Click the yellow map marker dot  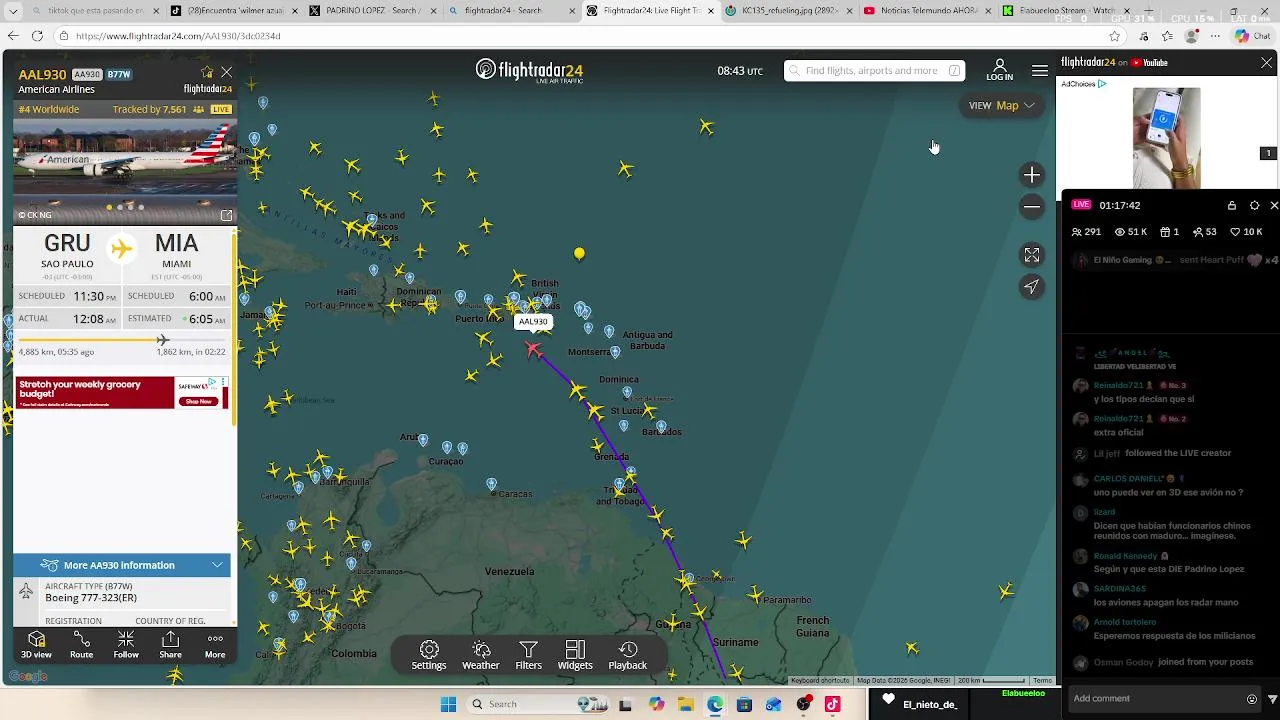579,254
